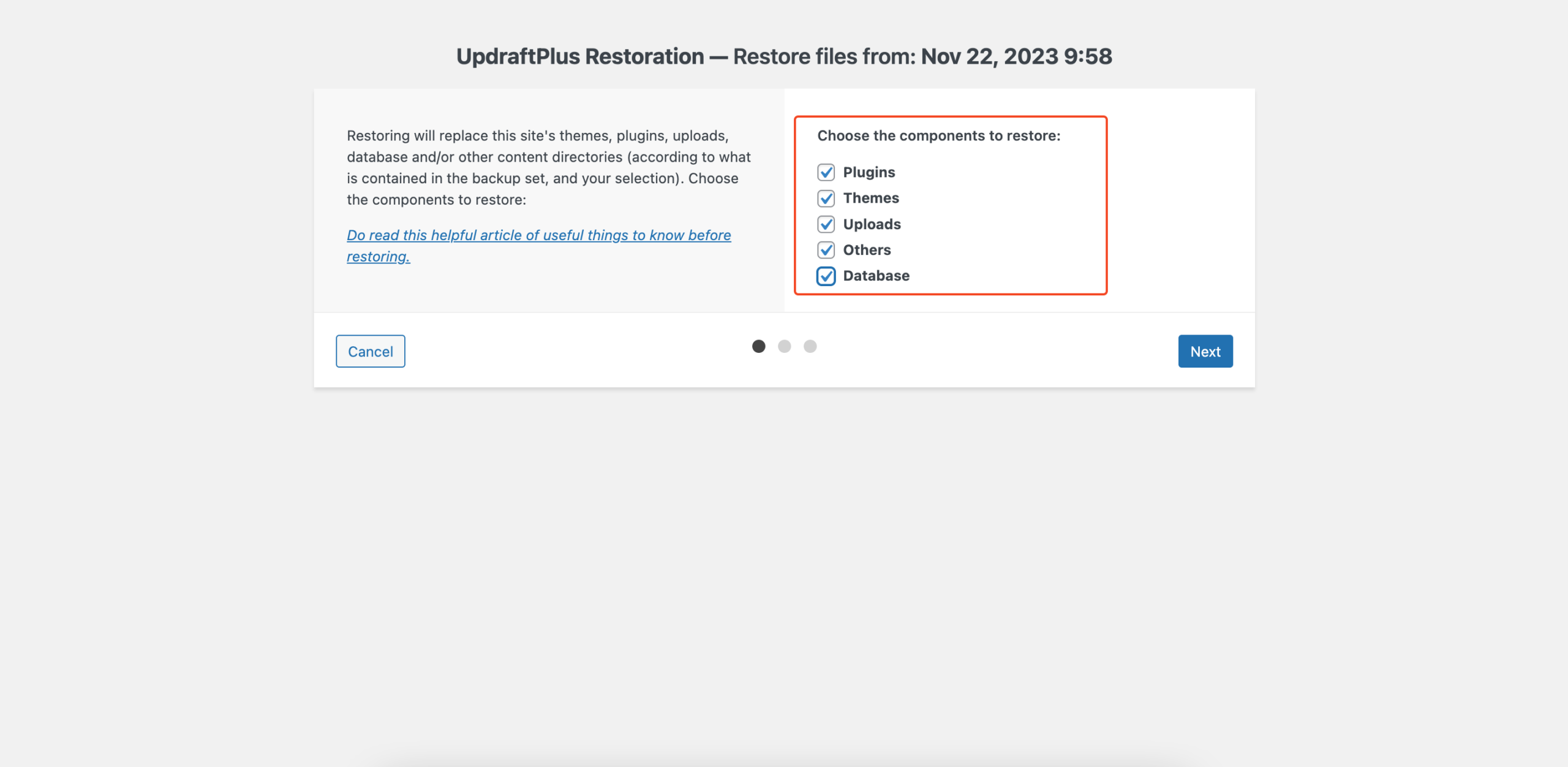Go to the third step indicator dot
This screenshot has height=767, width=1568.
click(x=810, y=346)
